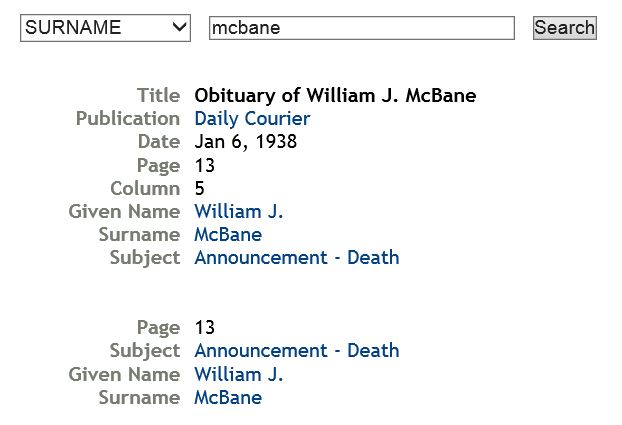Click the bottom McBane surname link
Viewport: 622px width, 425px height.
pos(228,398)
